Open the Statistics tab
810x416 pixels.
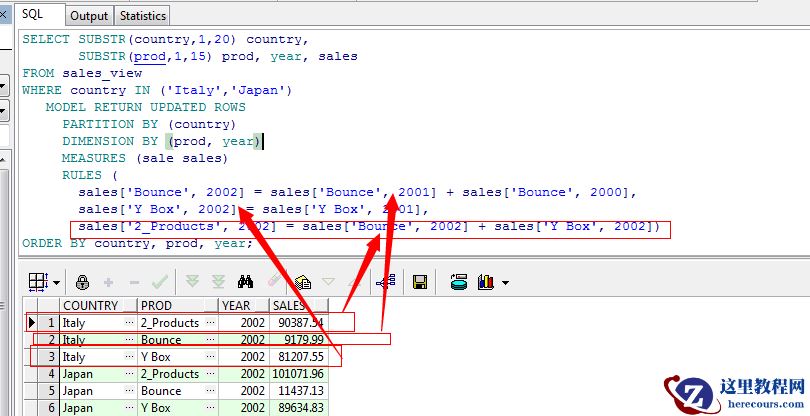(x=142, y=16)
